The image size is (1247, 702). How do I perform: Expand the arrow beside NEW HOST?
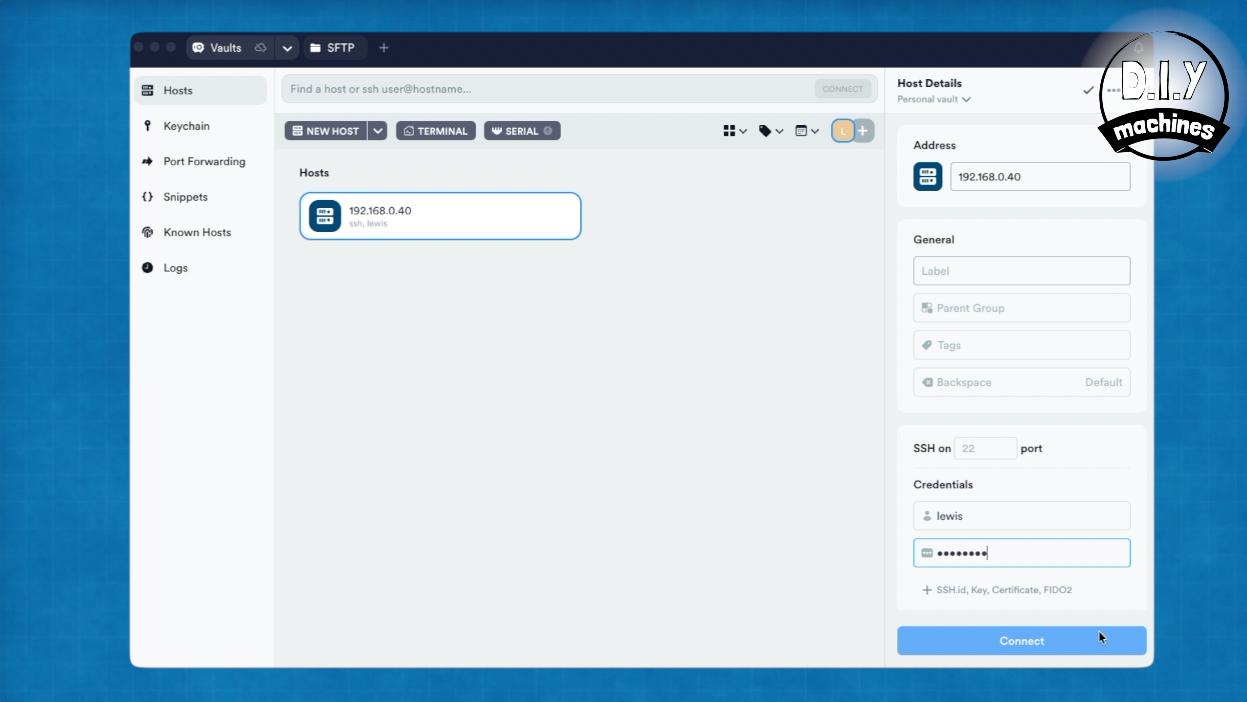pos(378,131)
